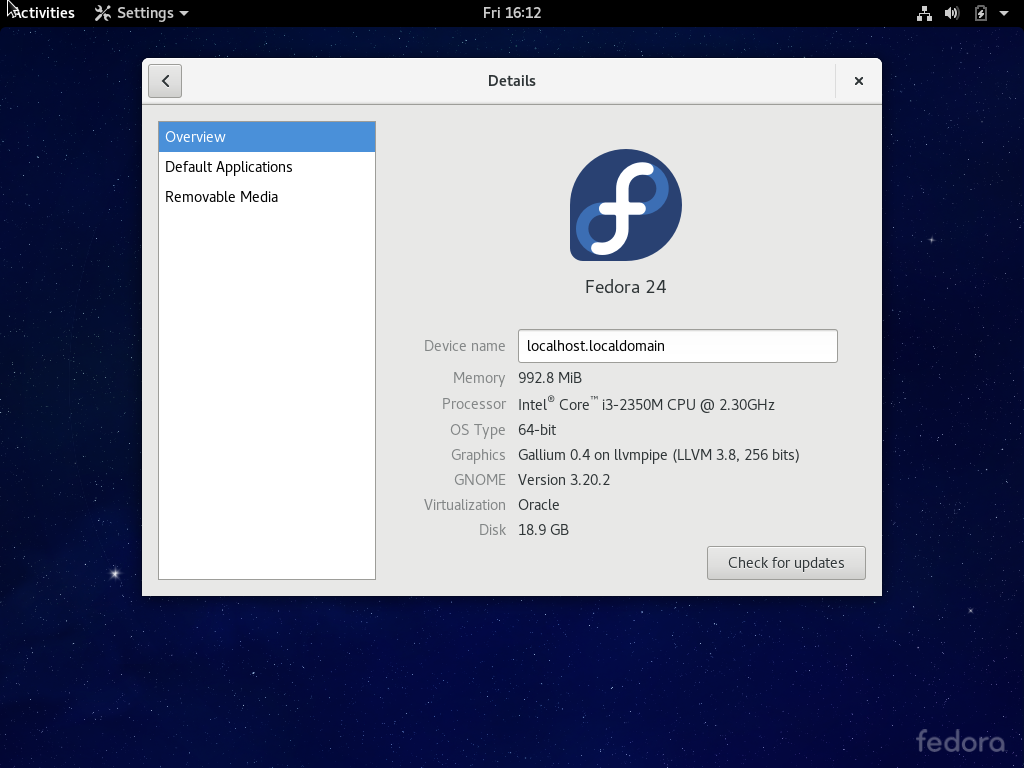Click the Intel Core i3-2350M processor text
The height and width of the screenshot is (768, 1024).
tap(647, 404)
